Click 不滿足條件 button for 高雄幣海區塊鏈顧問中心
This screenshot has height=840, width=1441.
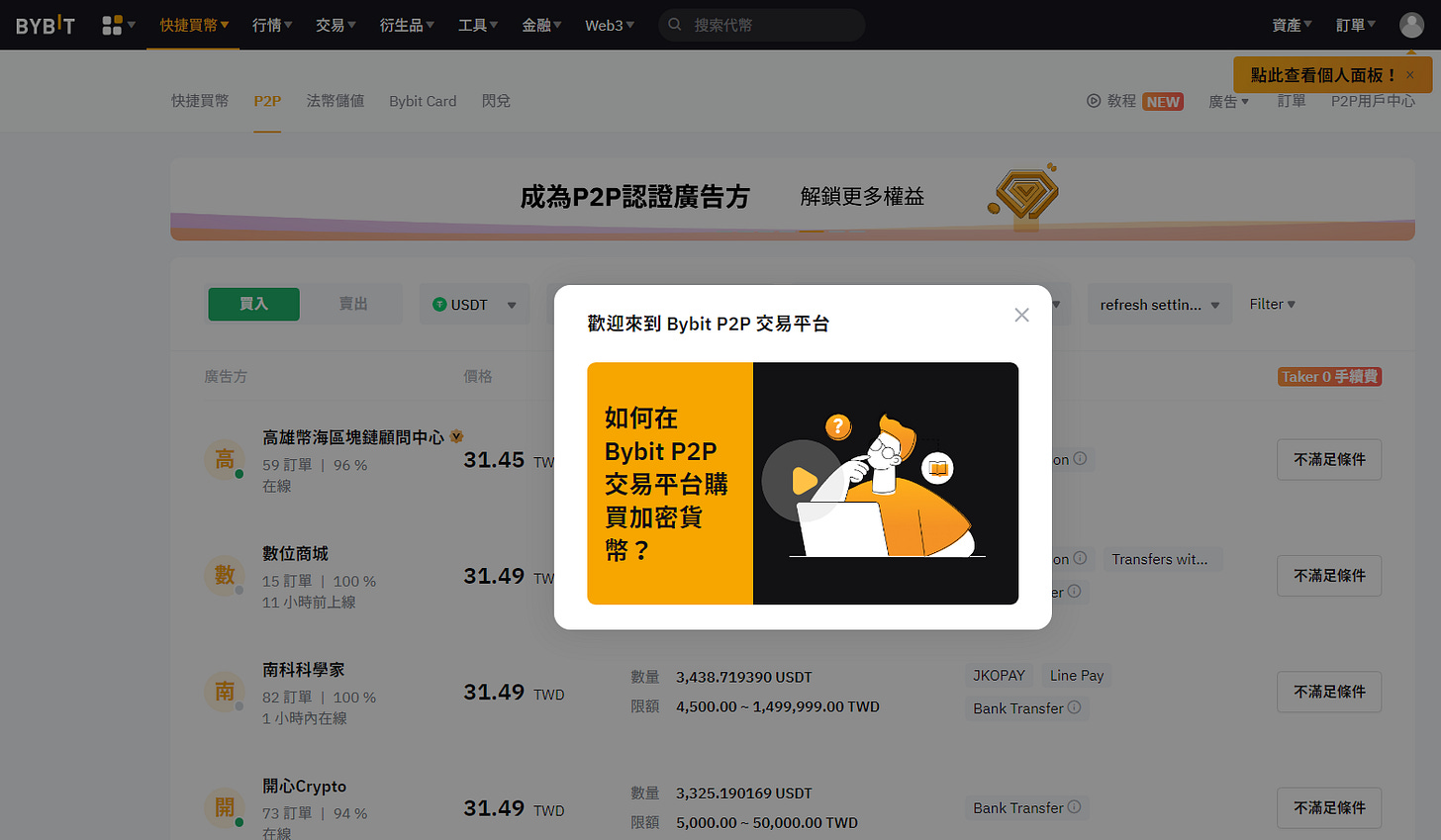pos(1329,460)
